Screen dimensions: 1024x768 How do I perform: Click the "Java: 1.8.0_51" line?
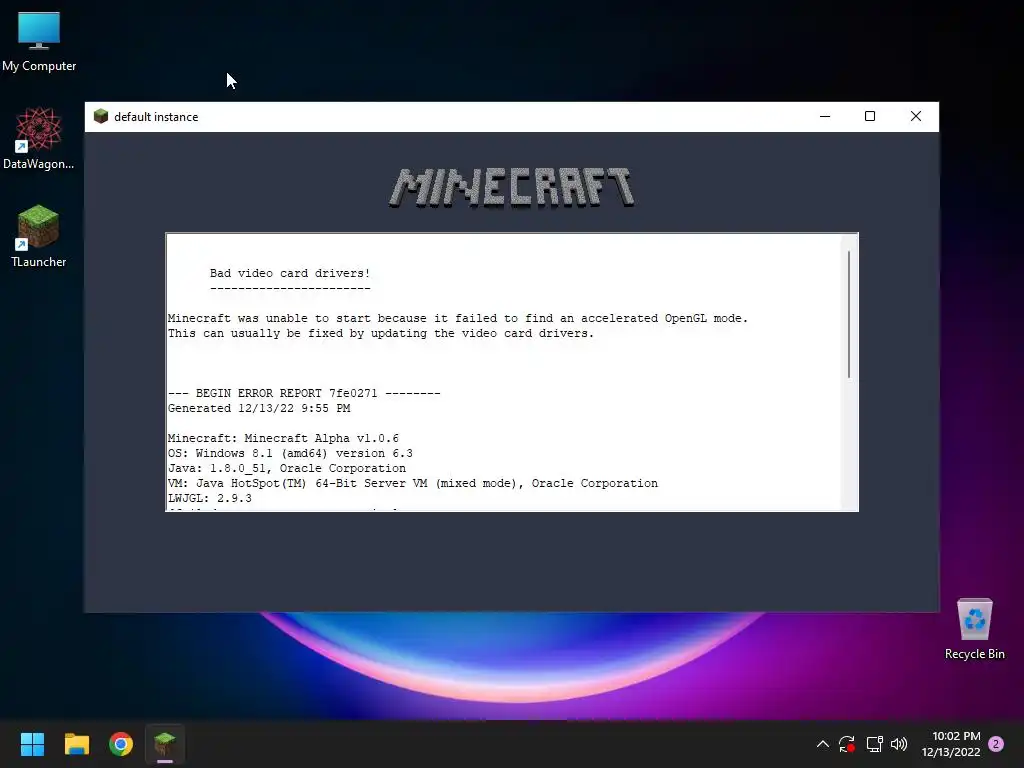pos(287,468)
